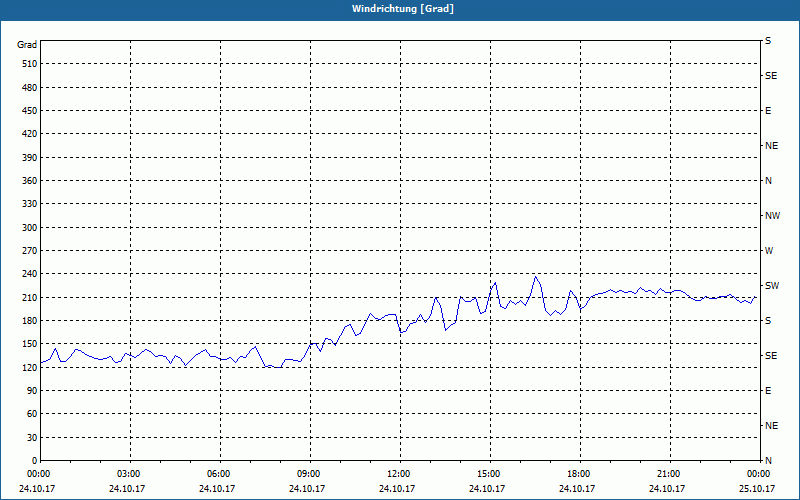Click the NW compass label
The height and width of the screenshot is (500, 800).
(772, 216)
